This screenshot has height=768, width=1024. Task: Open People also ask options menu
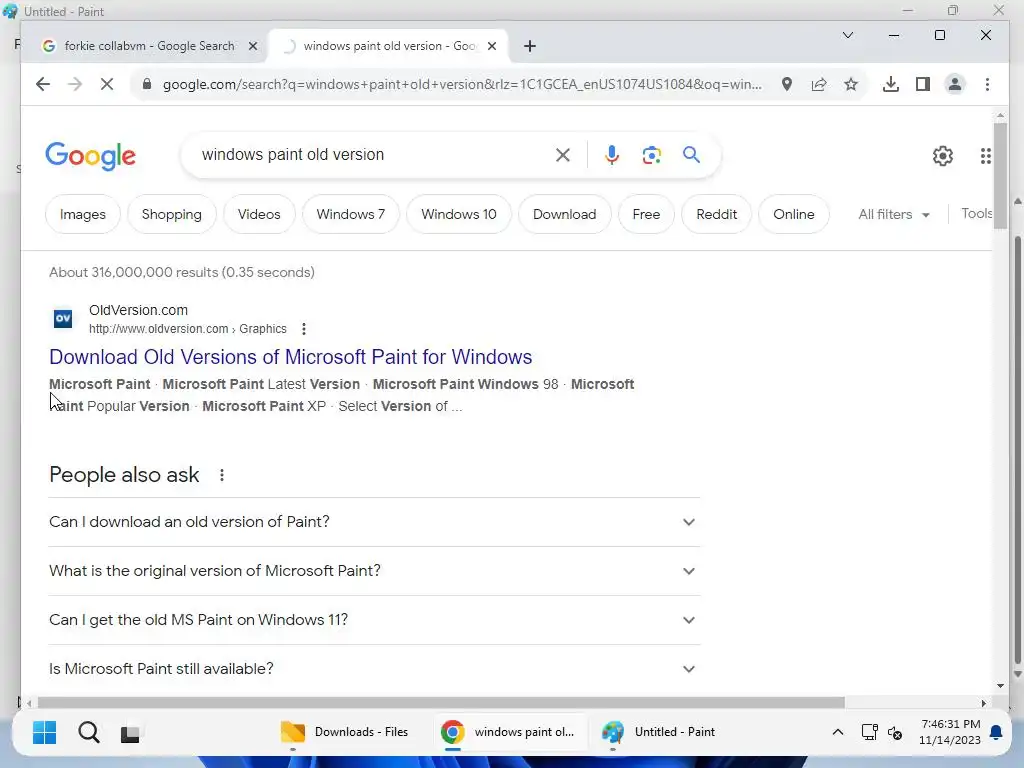click(222, 475)
